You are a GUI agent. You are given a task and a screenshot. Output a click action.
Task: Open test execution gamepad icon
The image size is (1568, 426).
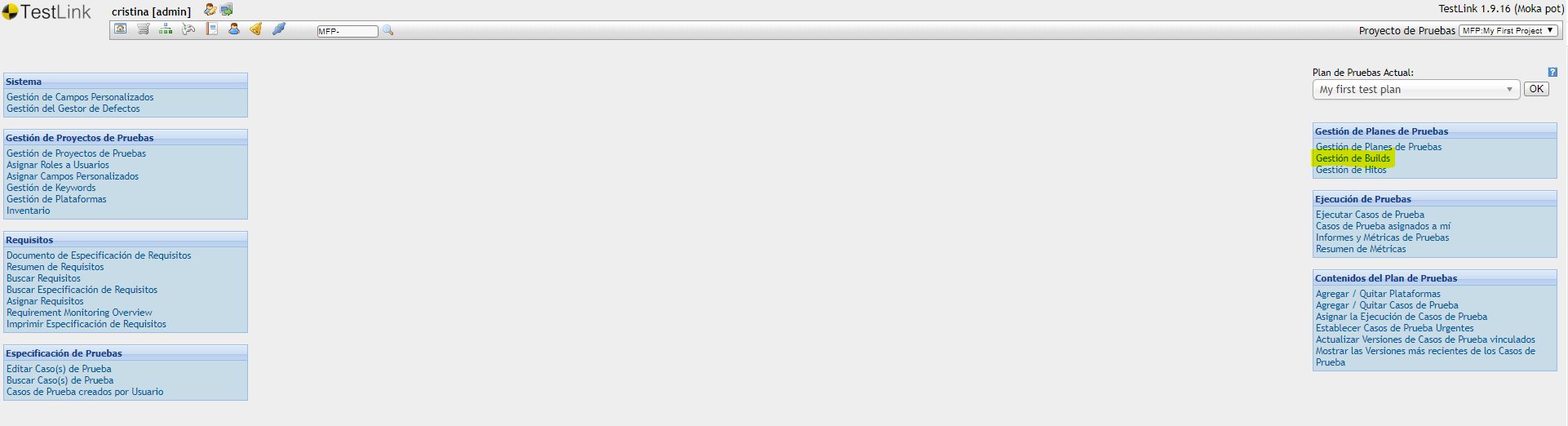coord(188,29)
